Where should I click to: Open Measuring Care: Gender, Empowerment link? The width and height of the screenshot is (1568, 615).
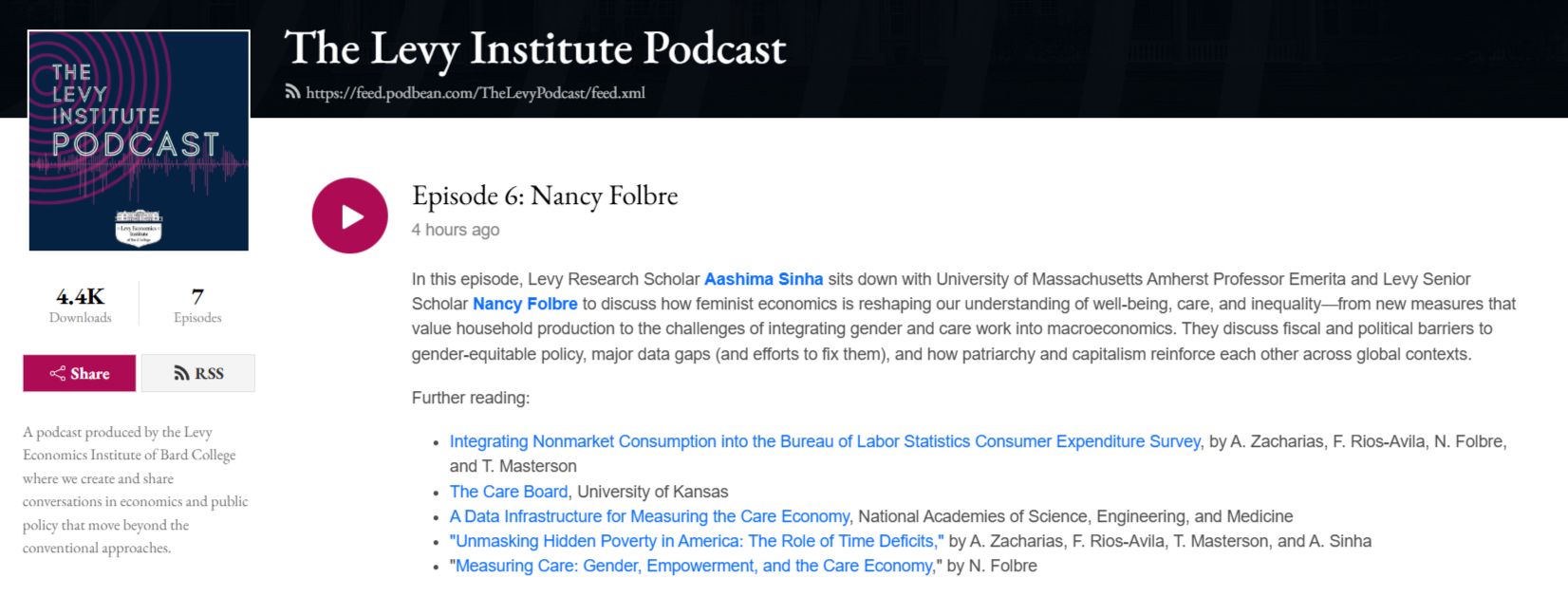[694, 566]
